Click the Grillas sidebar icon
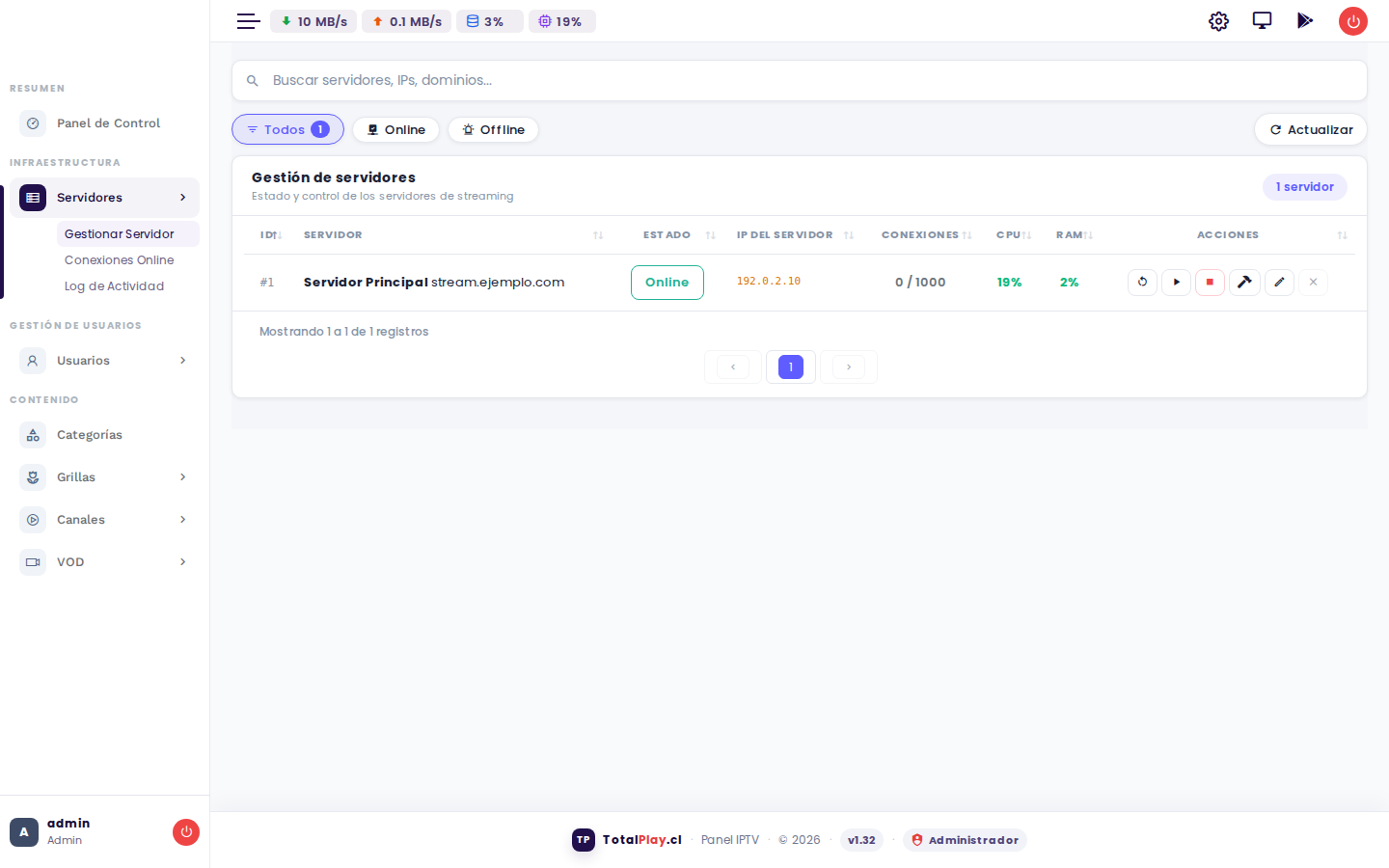This screenshot has height=868, width=1389. click(33, 477)
